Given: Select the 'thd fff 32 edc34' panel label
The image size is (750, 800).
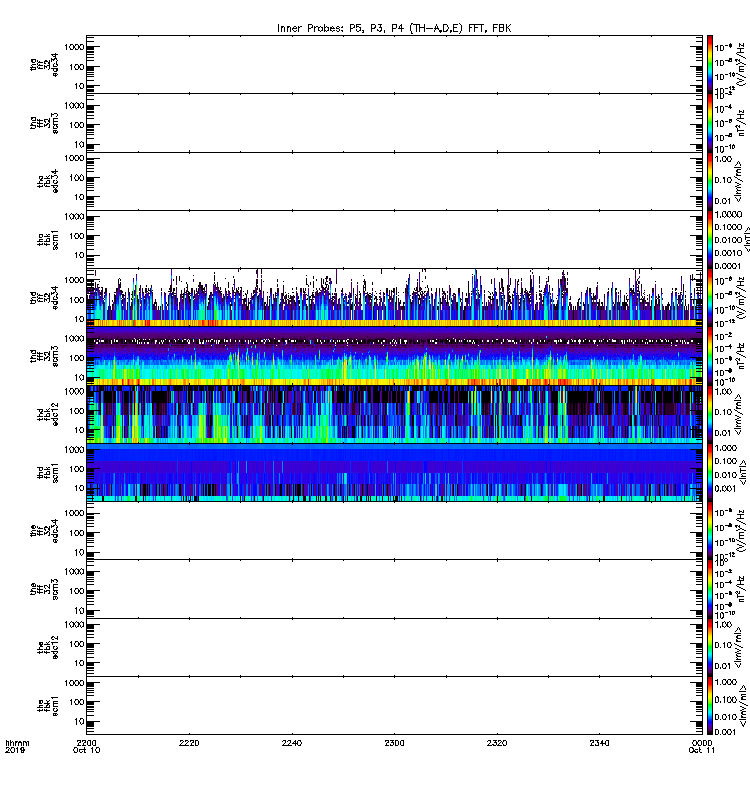Looking at the screenshot, I should click(44, 298).
